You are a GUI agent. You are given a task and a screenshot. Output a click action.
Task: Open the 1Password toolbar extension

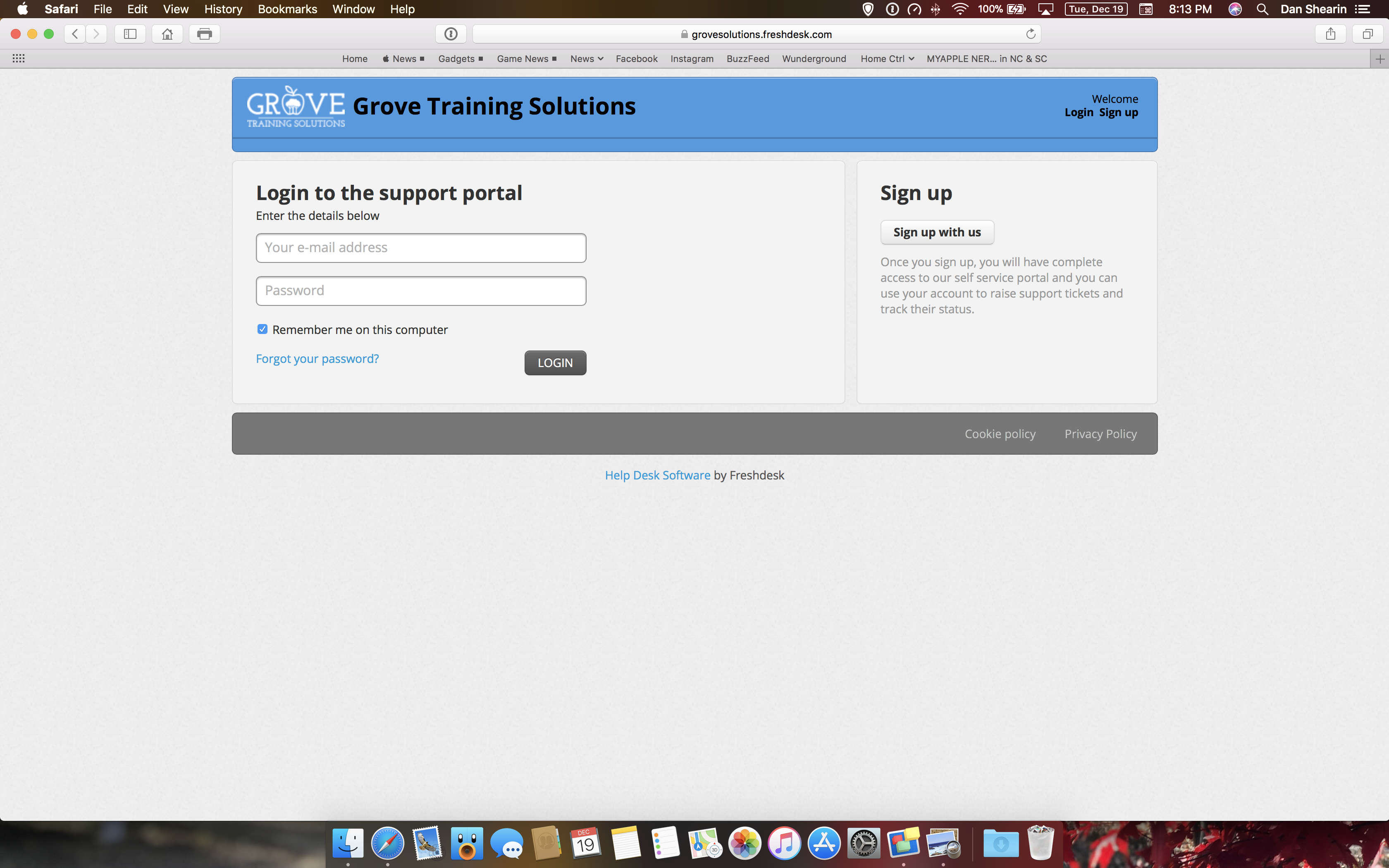[x=451, y=34]
